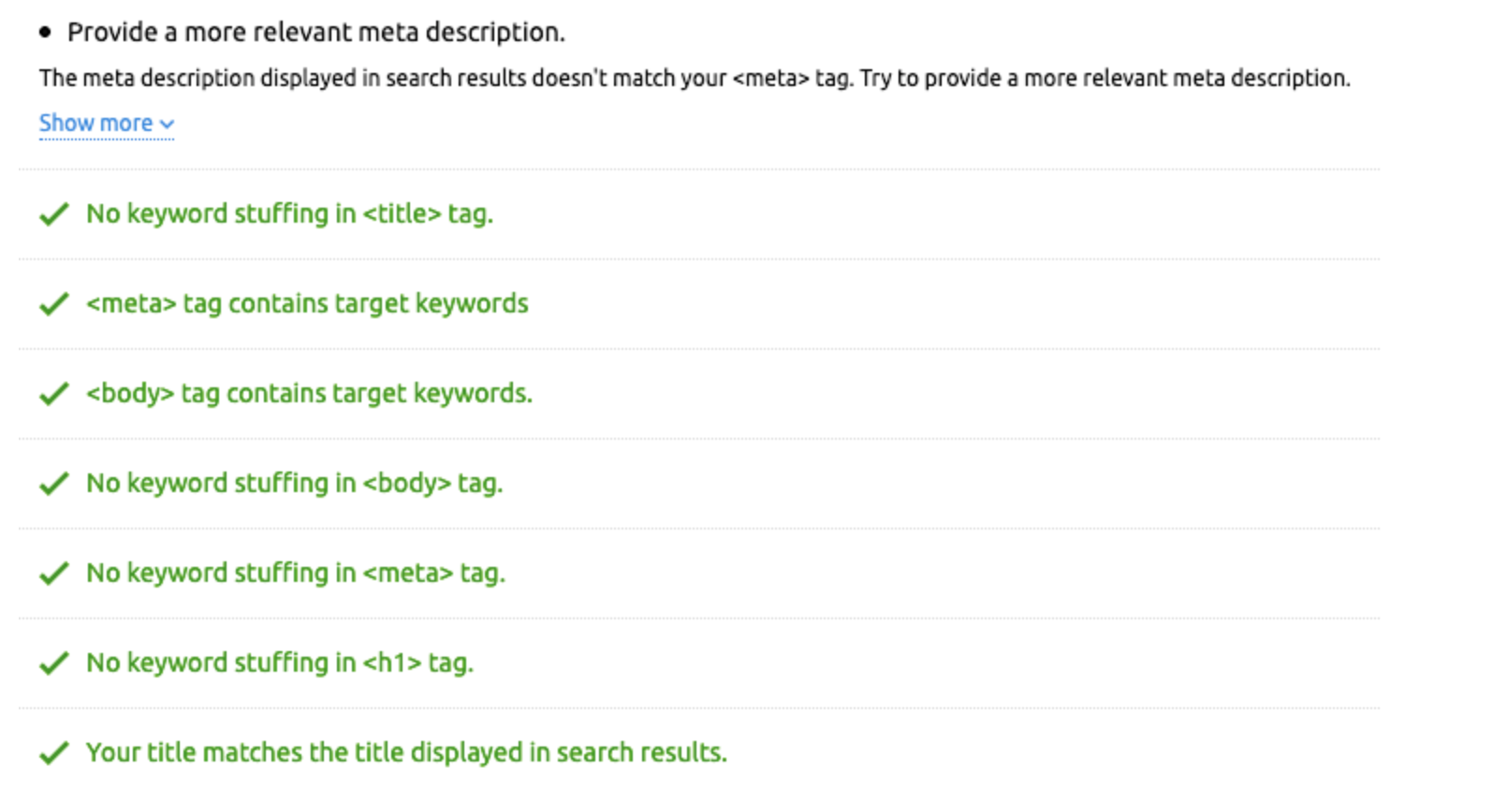This screenshot has width=1507, height=812.
Task: Click the 'No keyword stuffing in <h1> tag' text
Action: tap(280, 663)
